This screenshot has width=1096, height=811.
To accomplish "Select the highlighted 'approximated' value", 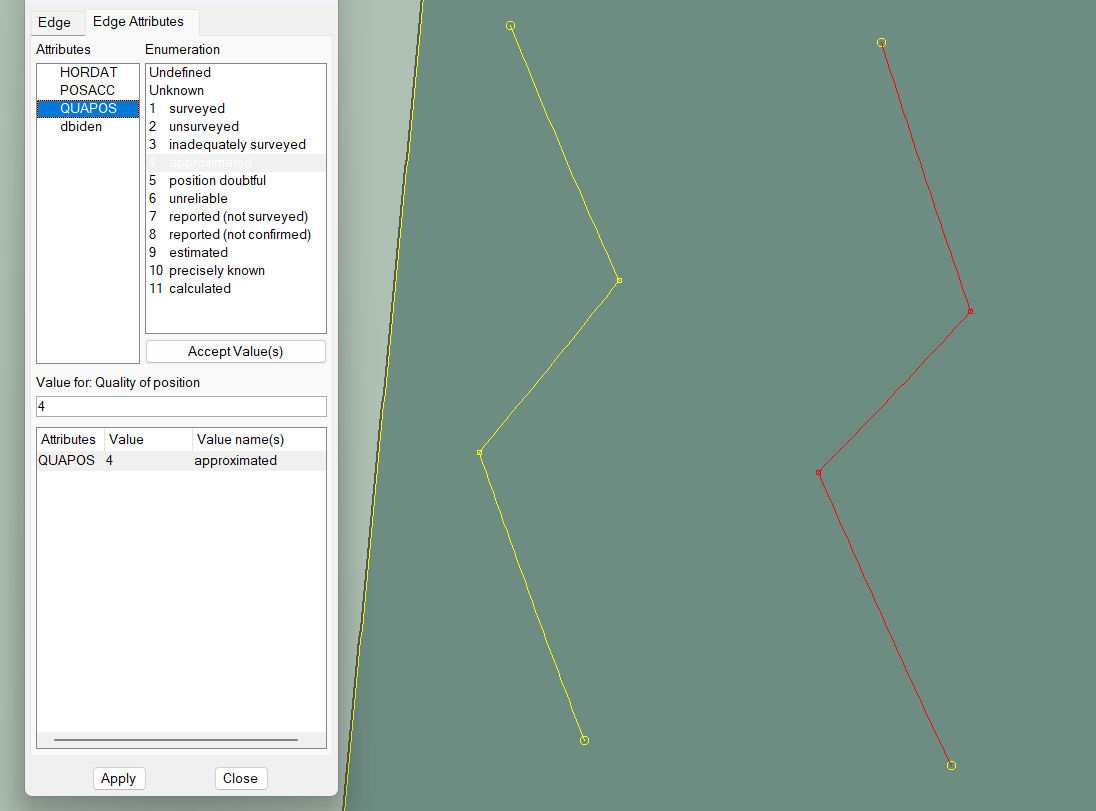I will click(210, 162).
